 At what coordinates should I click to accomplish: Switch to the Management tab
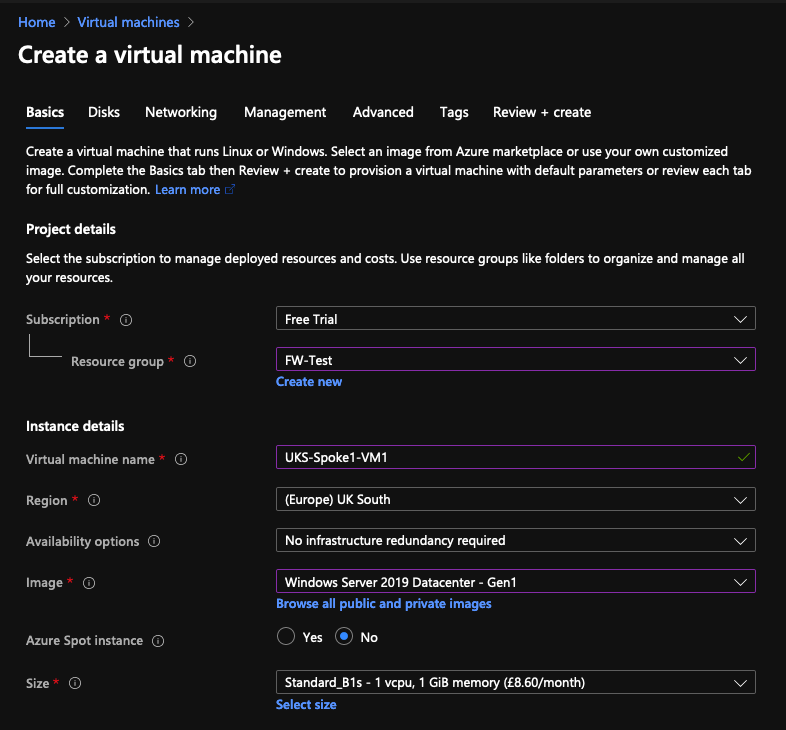pos(285,112)
